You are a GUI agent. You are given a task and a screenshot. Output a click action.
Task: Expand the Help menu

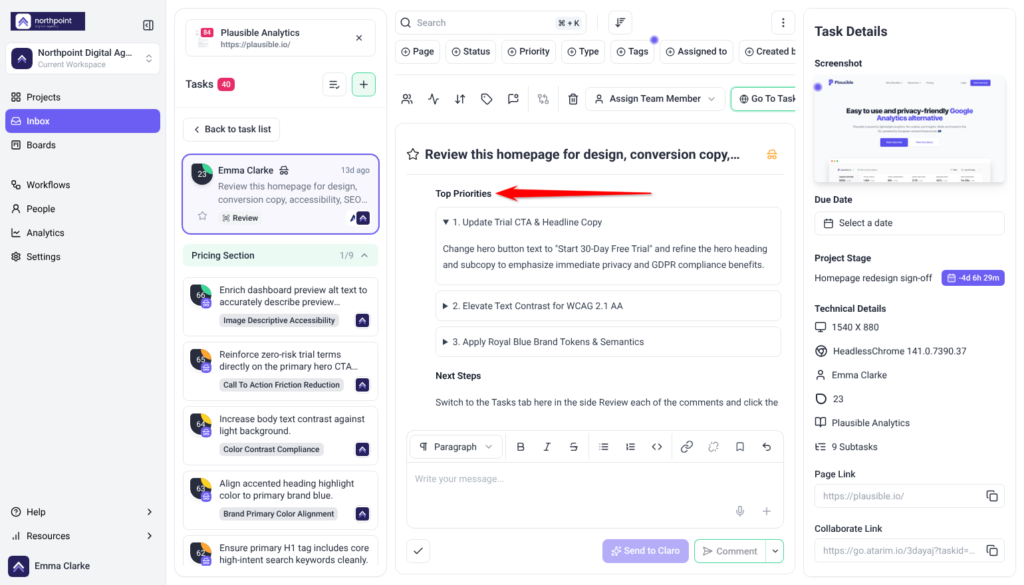click(x=82, y=512)
